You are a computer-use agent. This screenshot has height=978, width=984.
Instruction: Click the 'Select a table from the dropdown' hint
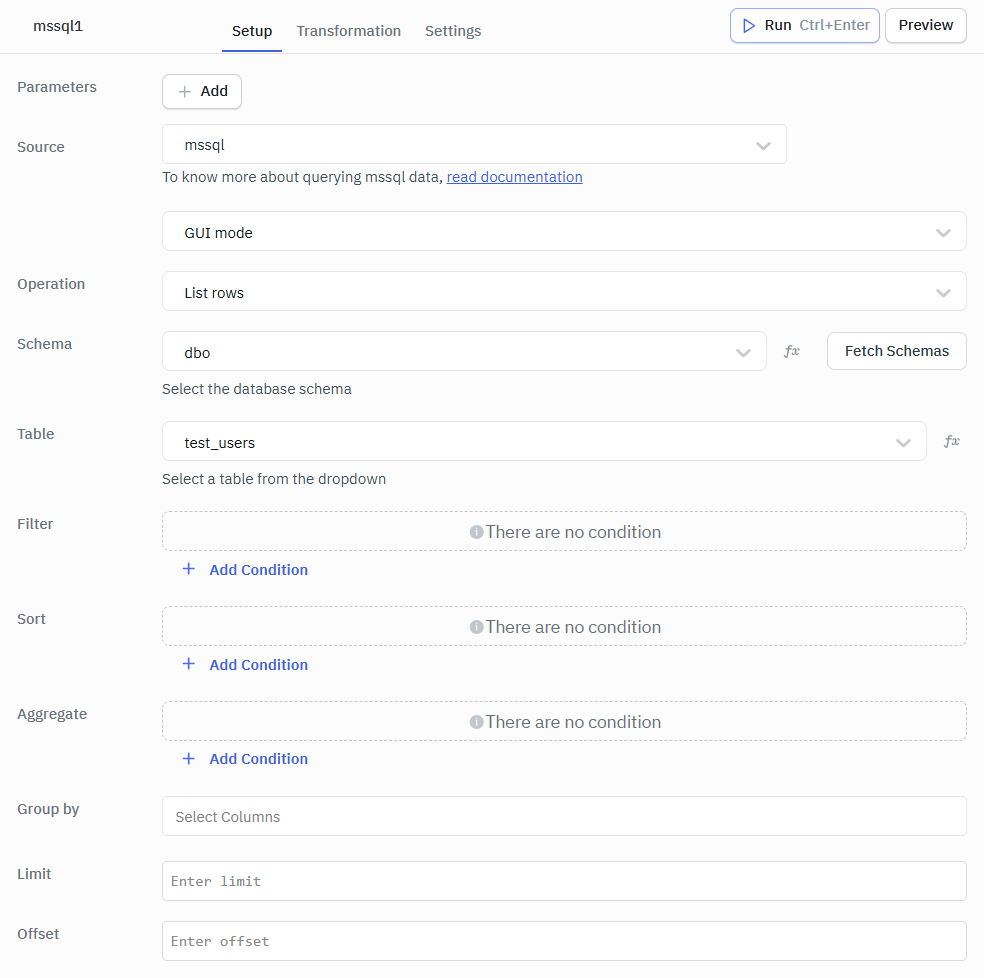tap(274, 479)
